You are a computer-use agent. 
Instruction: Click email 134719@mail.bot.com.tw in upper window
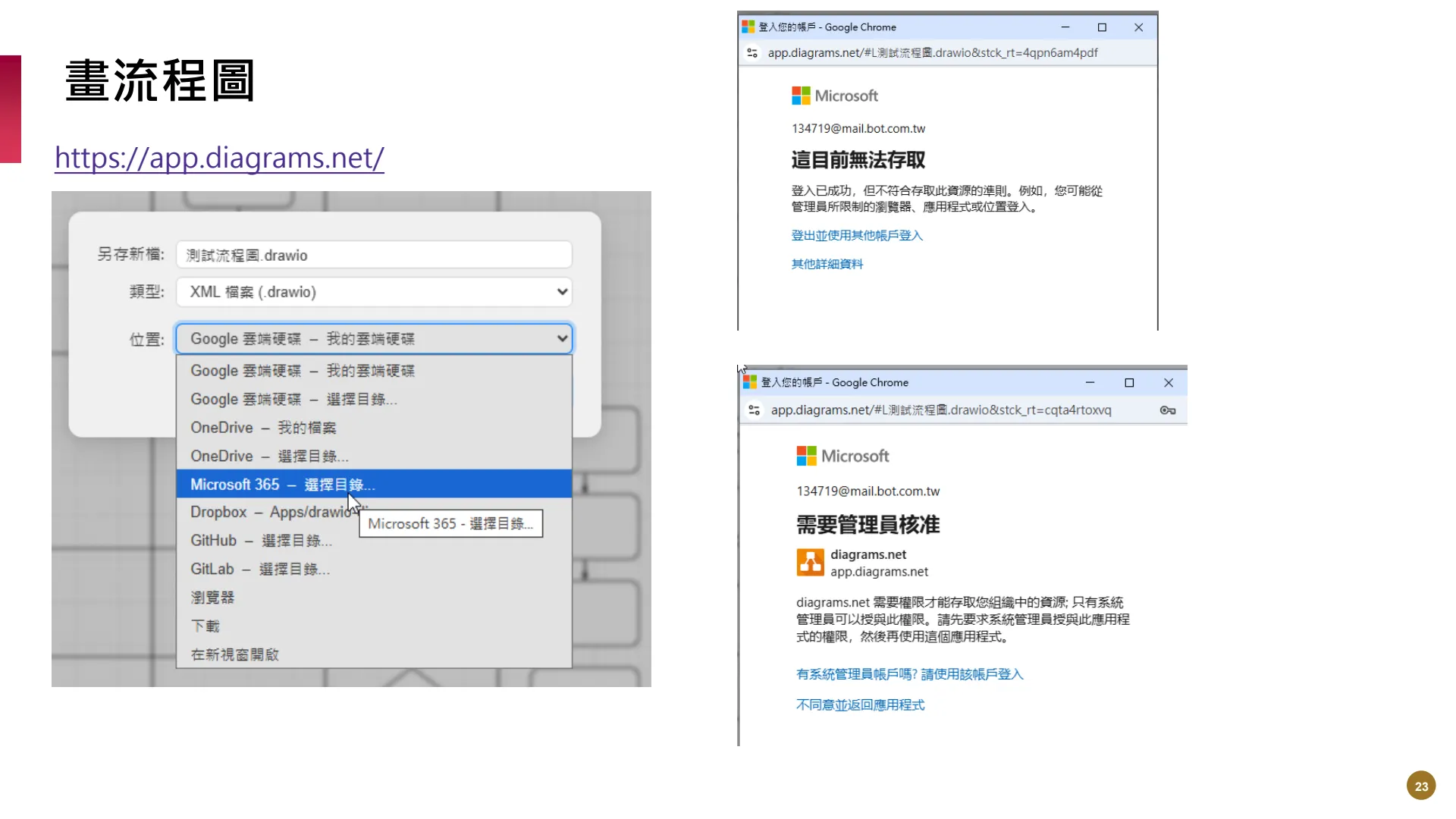858,129
